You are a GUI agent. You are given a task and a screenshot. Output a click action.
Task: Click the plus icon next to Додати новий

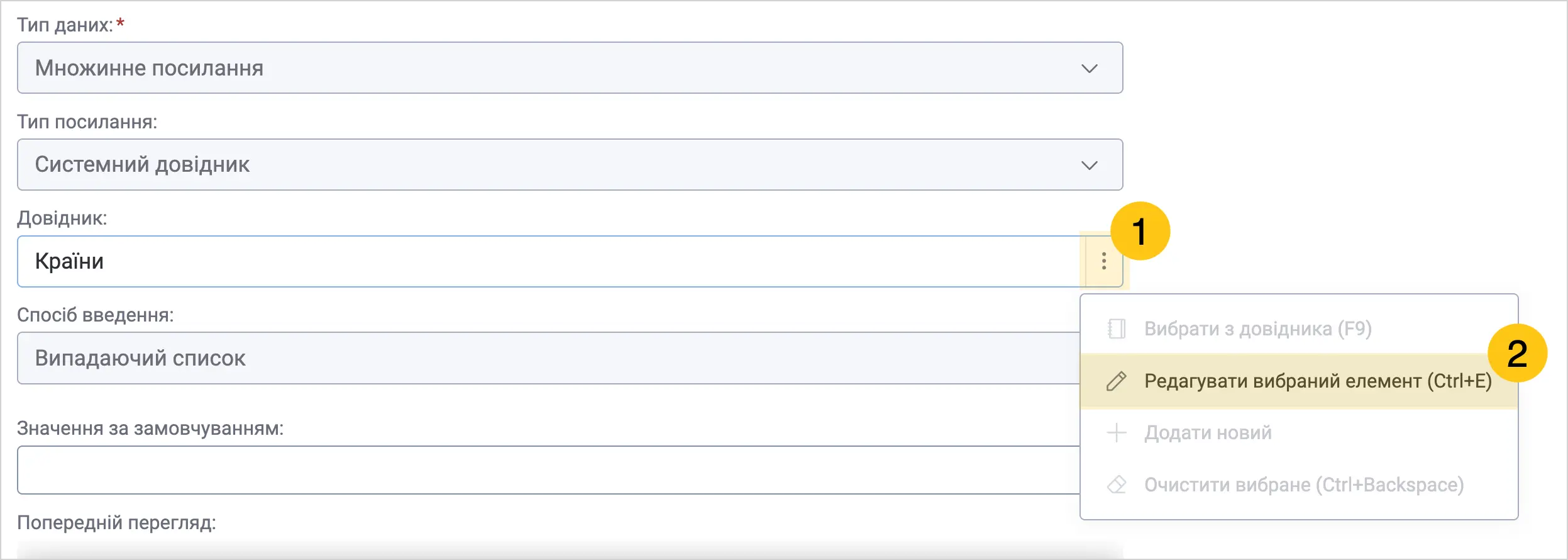[x=1117, y=433]
